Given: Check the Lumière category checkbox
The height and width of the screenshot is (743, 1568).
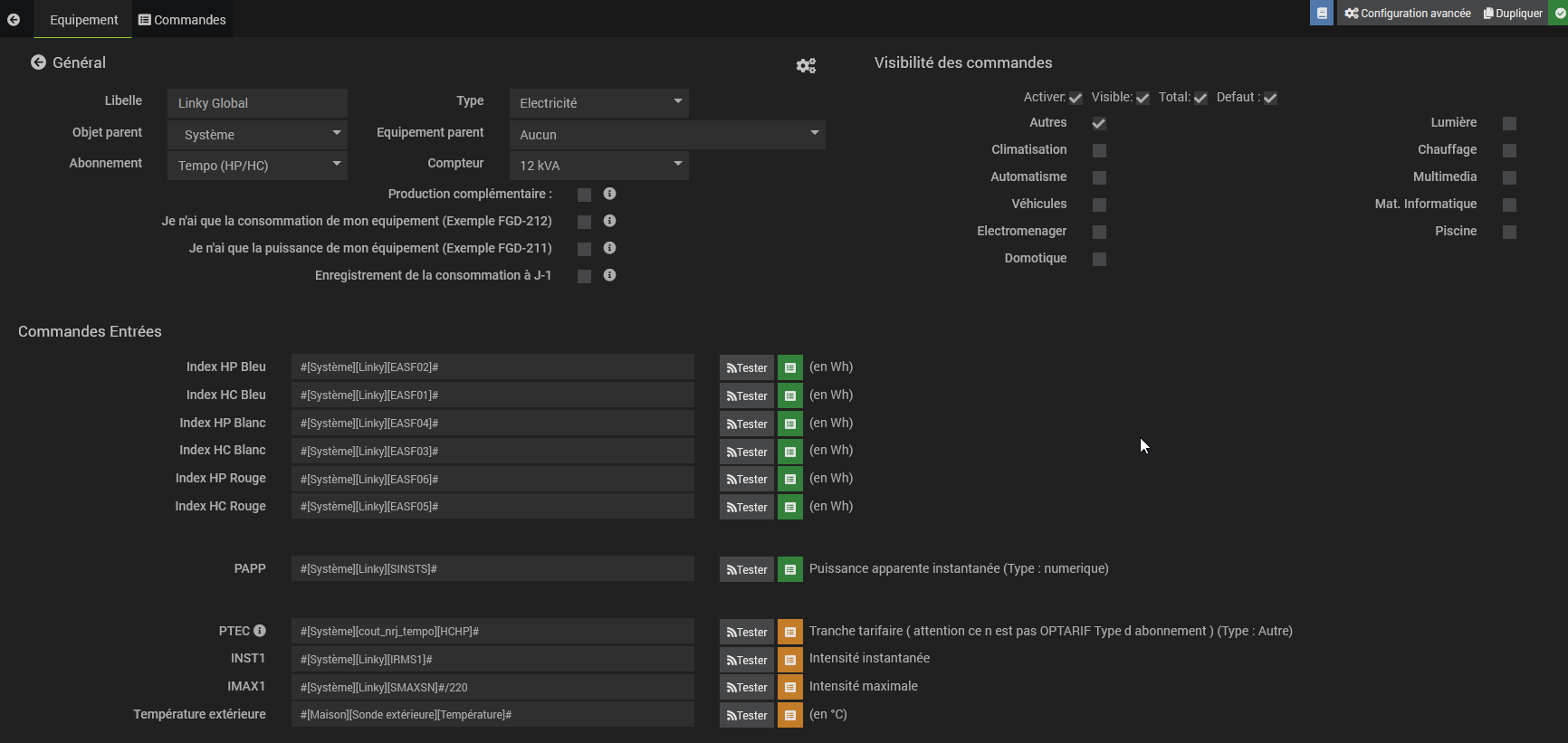Looking at the screenshot, I should (1509, 123).
